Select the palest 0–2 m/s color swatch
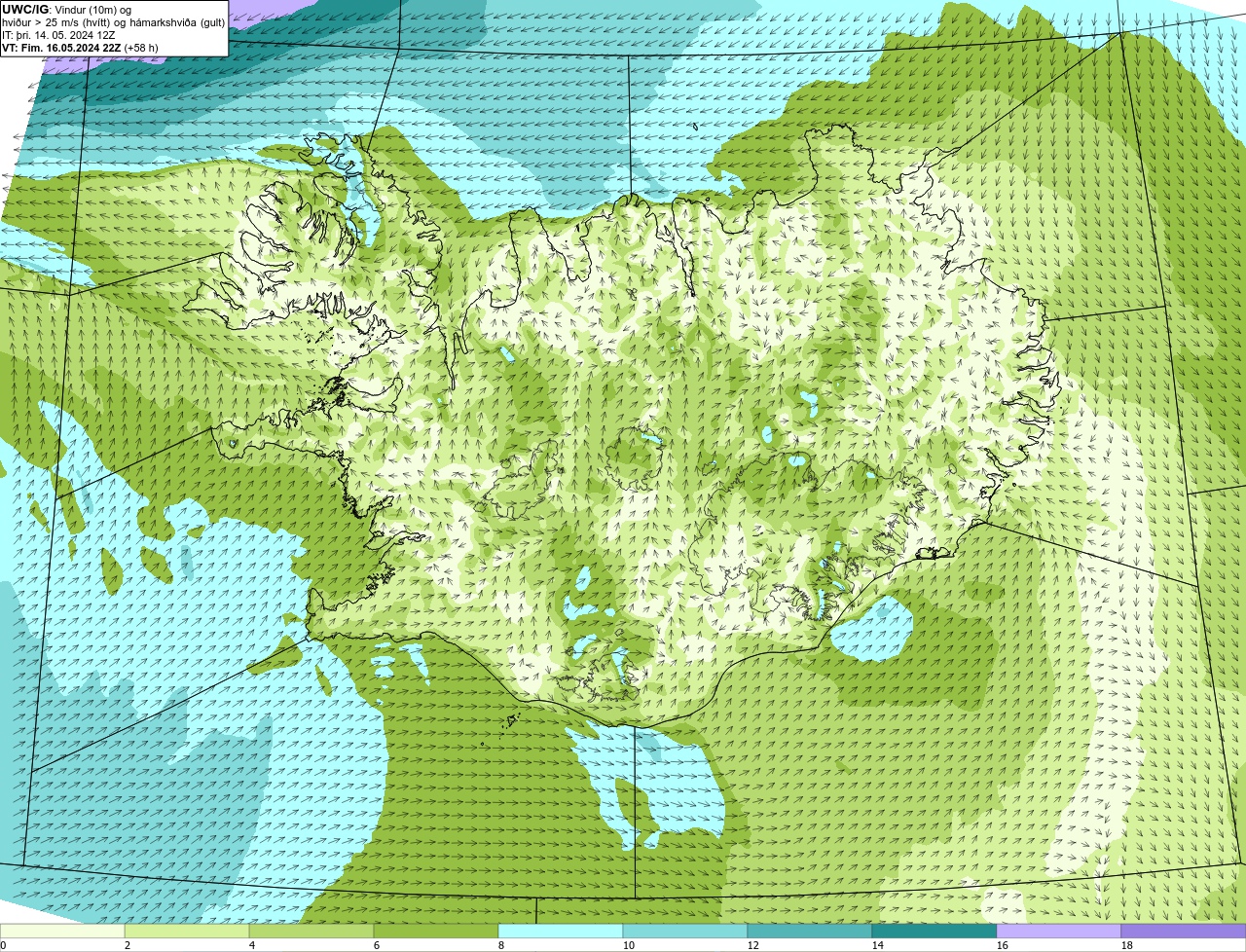Viewport: 1246px width, 952px height. click(x=62, y=932)
